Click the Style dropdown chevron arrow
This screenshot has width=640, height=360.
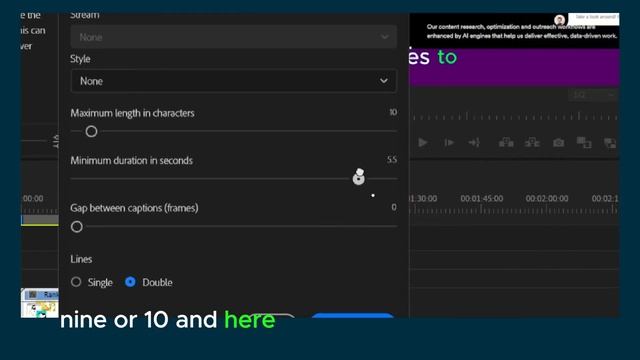pyautogui.click(x=384, y=81)
